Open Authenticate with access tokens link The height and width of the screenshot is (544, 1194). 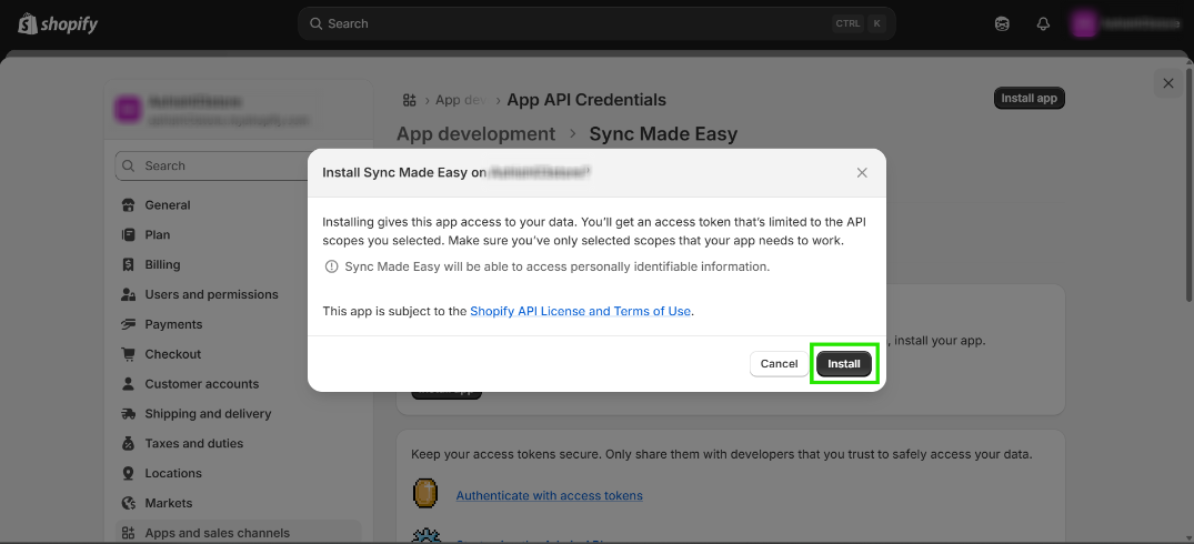549,495
